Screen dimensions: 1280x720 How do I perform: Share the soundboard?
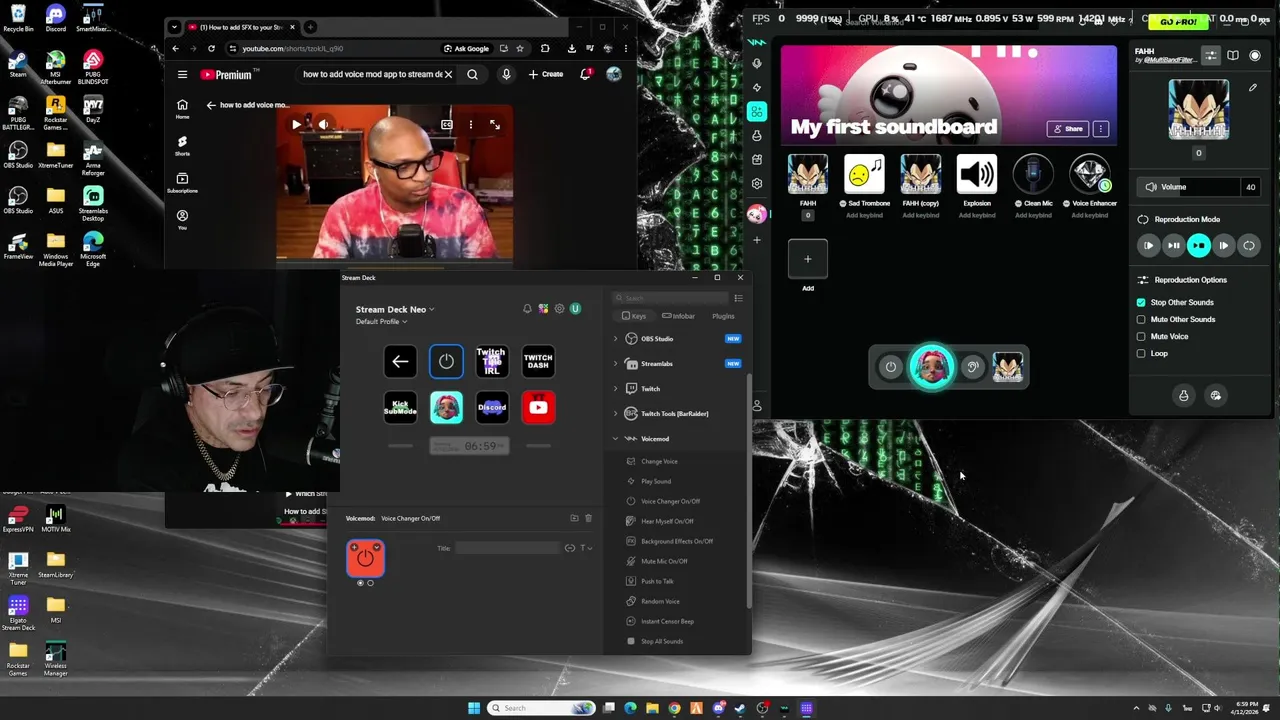click(1068, 129)
